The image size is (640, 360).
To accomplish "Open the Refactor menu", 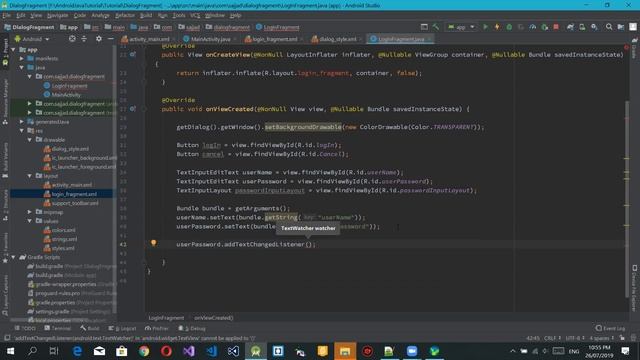I will tap(125, 16).
